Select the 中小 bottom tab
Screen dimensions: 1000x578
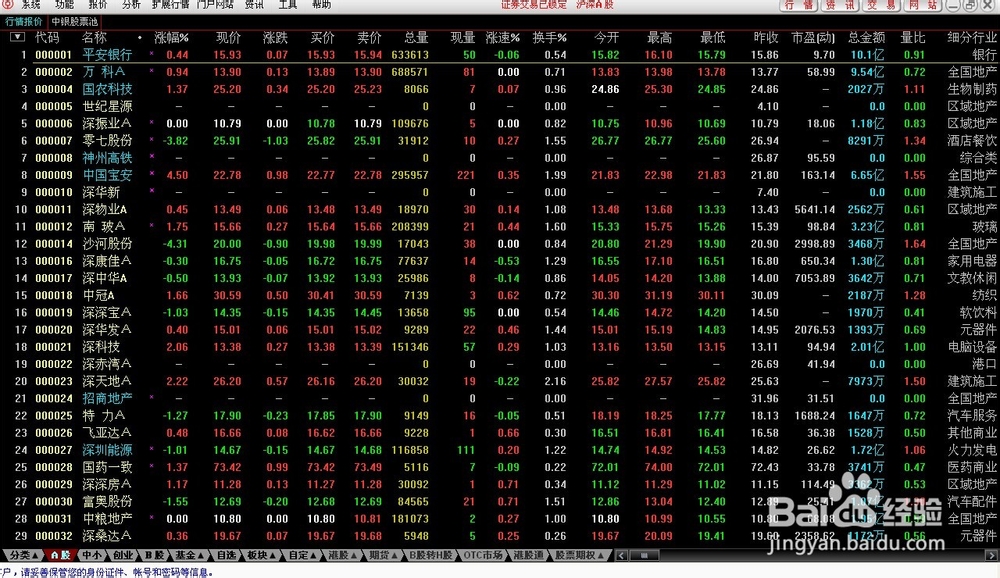[x=92, y=555]
